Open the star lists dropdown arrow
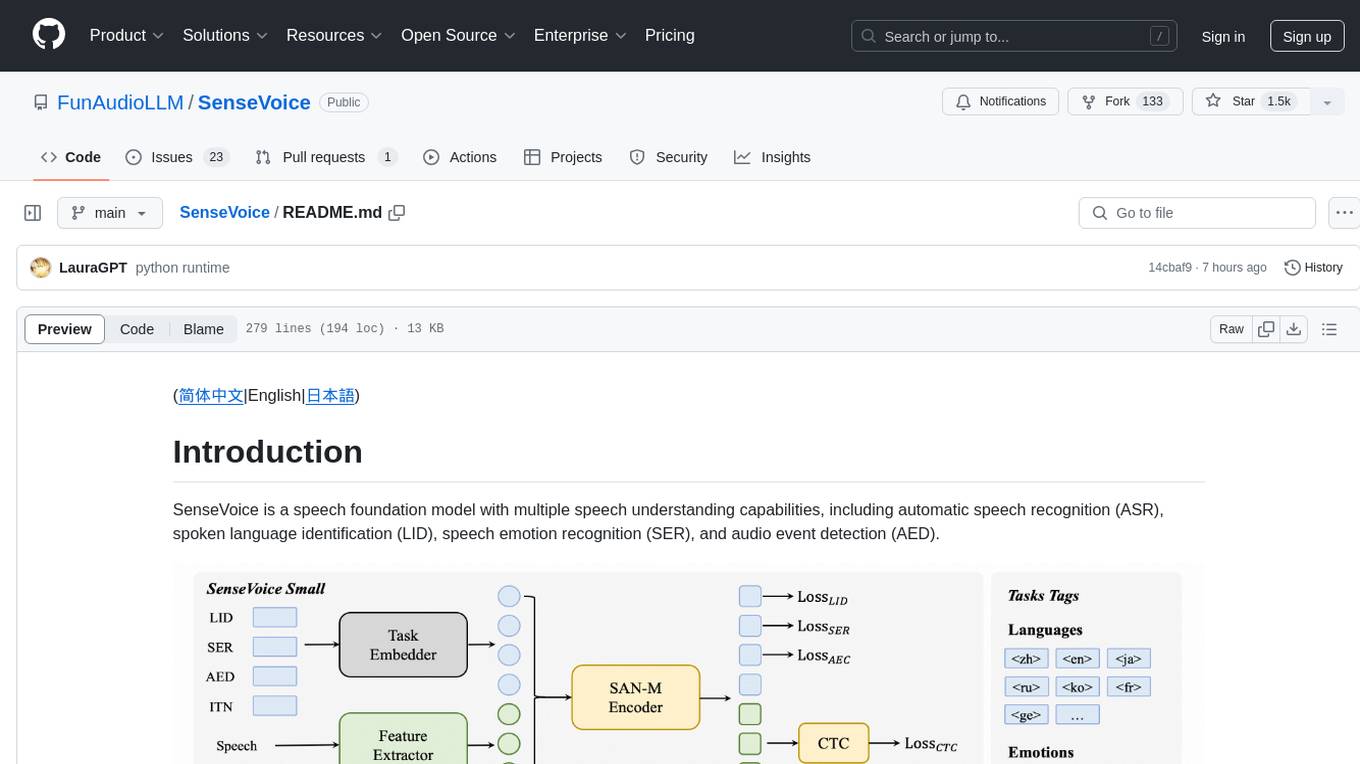This screenshot has width=1360, height=764. click(1327, 101)
